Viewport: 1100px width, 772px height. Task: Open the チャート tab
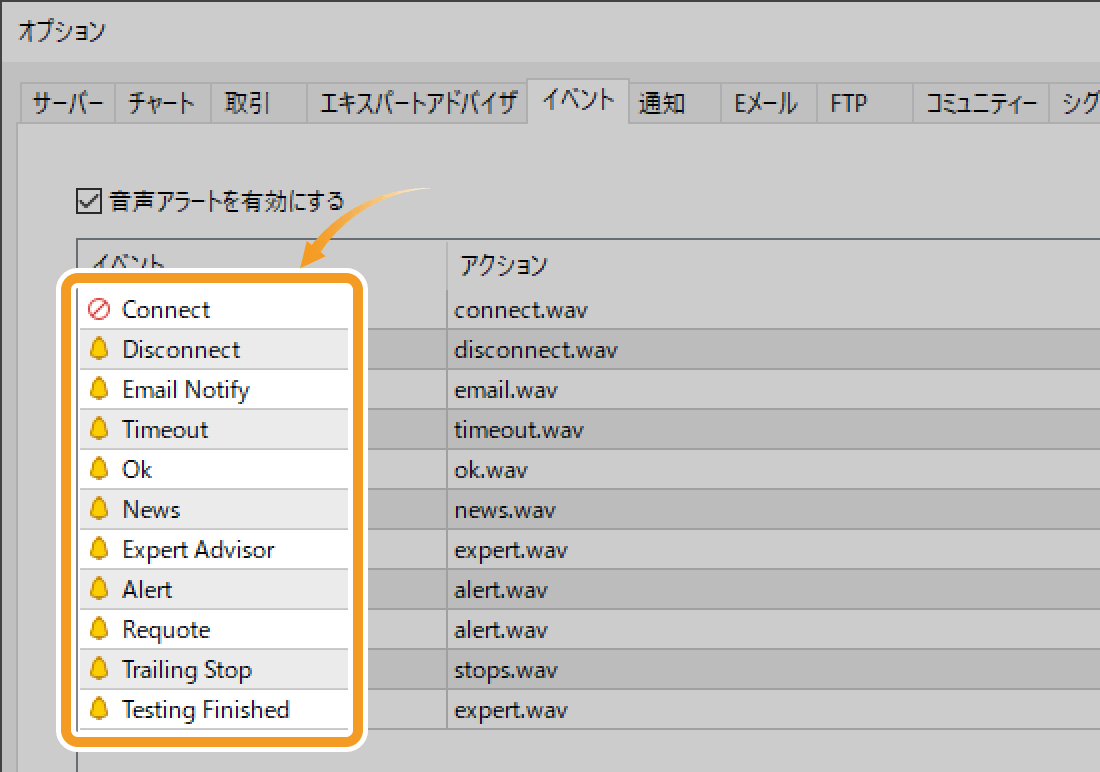point(162,103)
